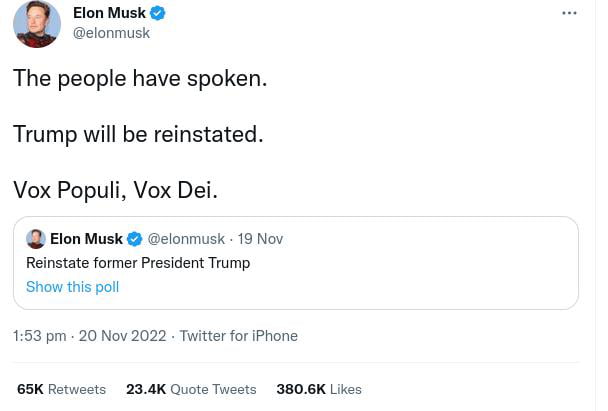View the 380.6K Likes list
The width and height of the screenshot is (608, 411).
coord(319,389)
